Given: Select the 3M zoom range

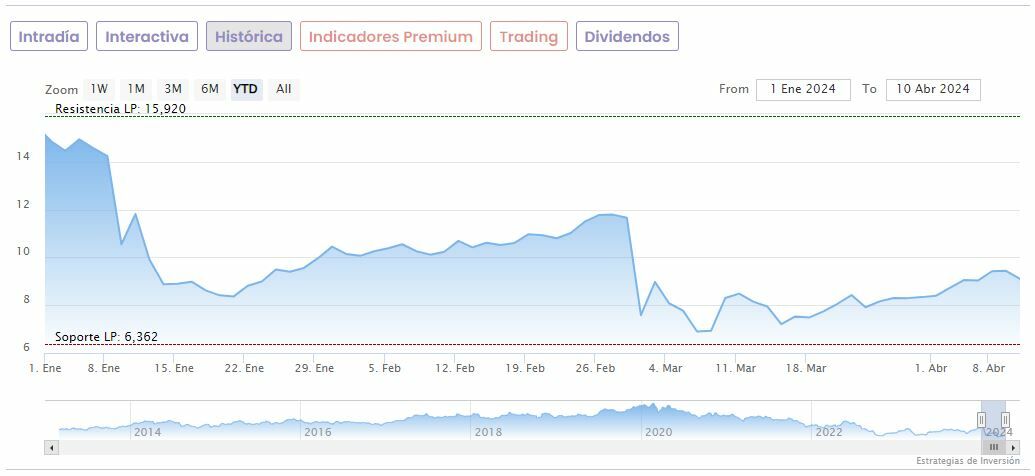Looking at the screenshot, I should click(173, 89).
